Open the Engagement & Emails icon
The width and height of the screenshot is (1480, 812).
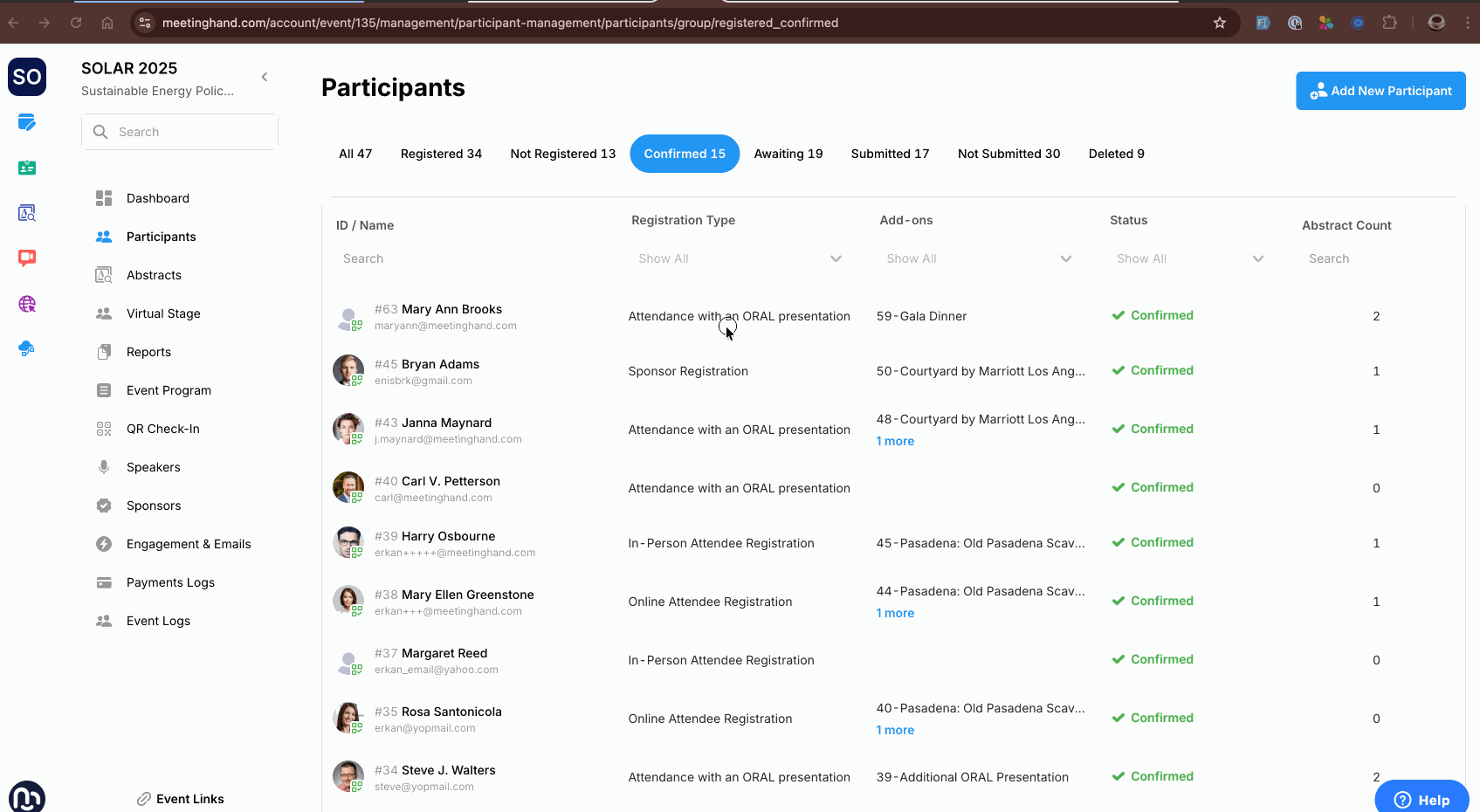tap(104, 544)
